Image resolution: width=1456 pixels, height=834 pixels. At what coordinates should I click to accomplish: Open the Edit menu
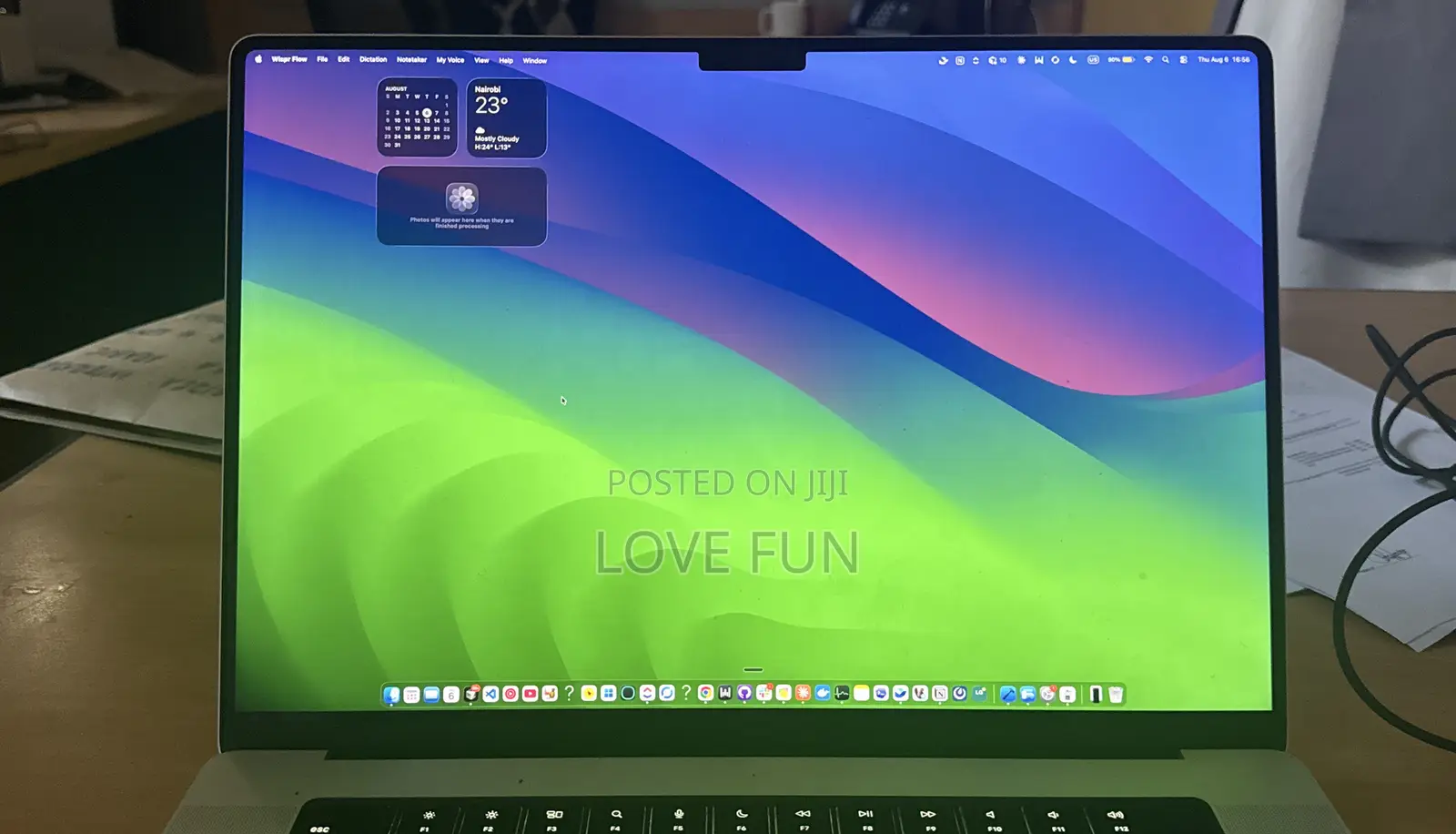point(344,59)
